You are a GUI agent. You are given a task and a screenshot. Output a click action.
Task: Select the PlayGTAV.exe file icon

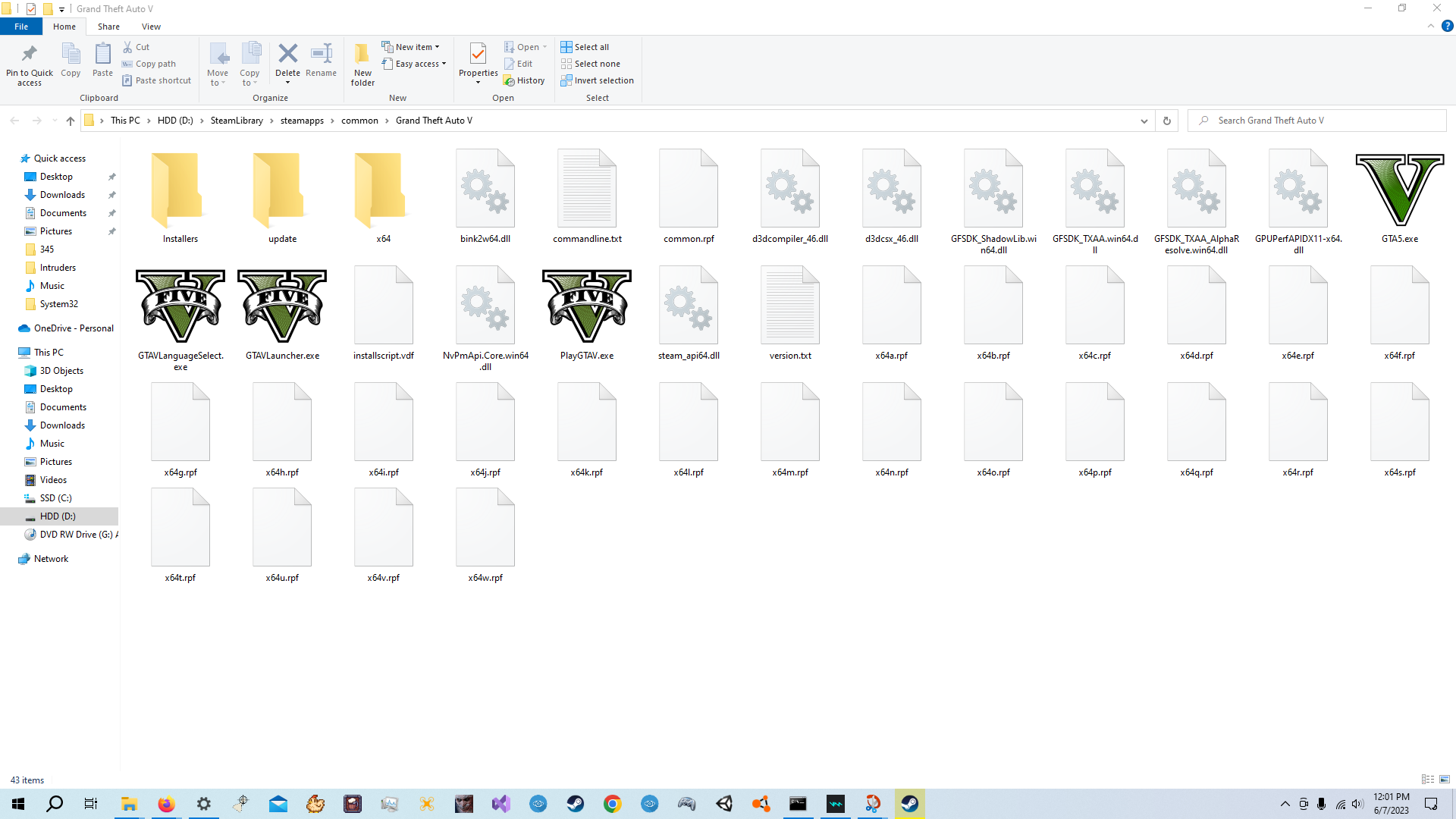[586, 306]
